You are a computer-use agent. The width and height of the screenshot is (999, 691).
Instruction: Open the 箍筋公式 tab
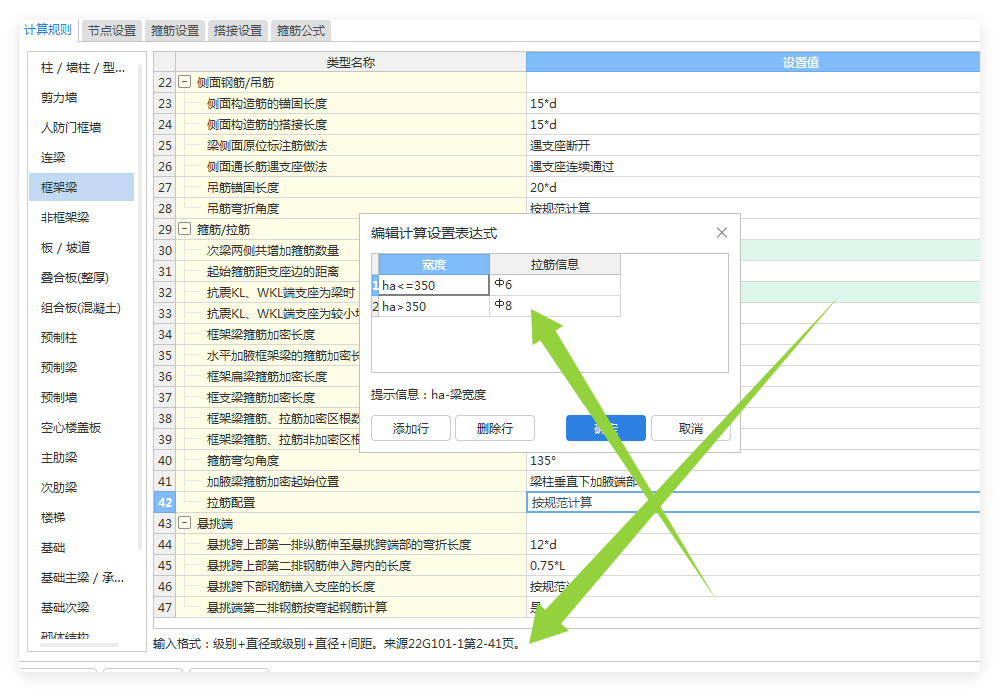pyautogui.click(x=300, y=30)
